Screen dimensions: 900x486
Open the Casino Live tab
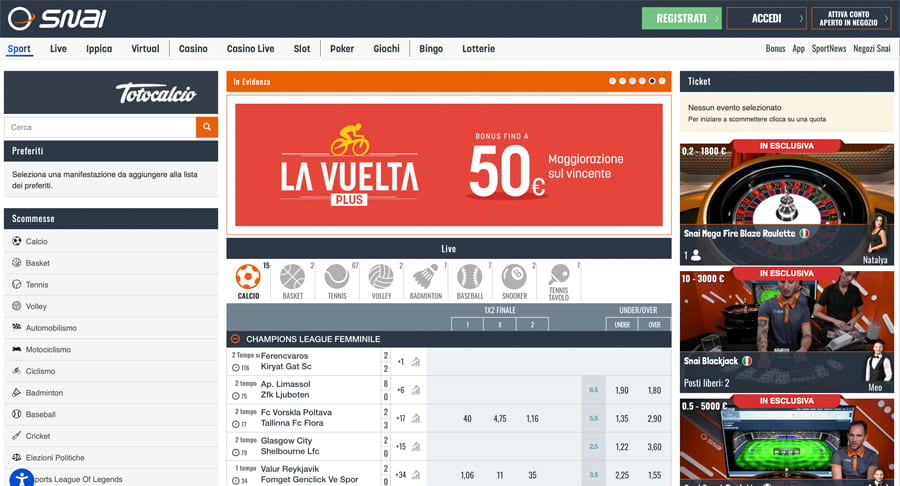[250, 49]
